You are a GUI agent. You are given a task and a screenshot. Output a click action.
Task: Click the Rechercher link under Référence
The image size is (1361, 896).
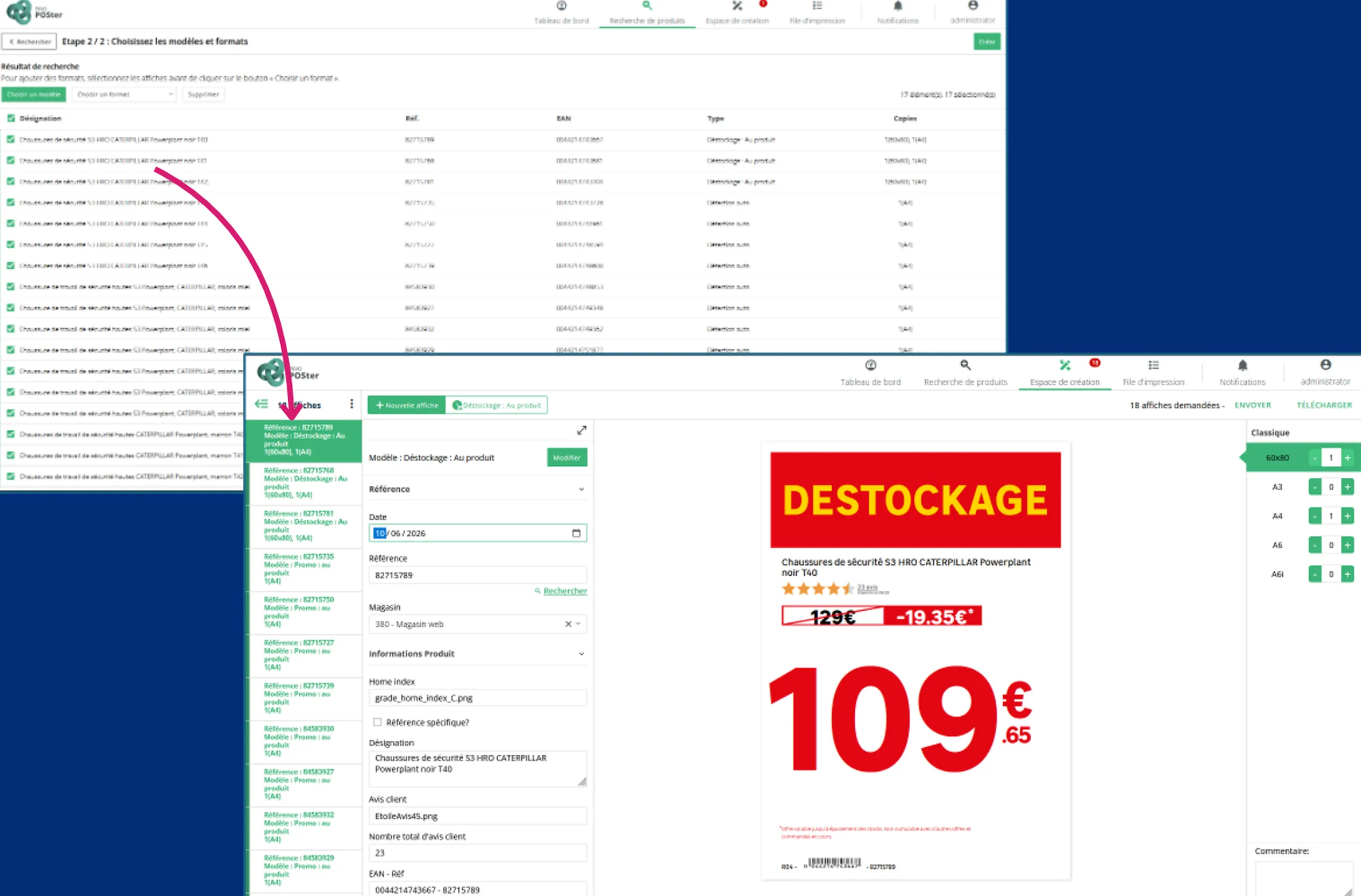tap(565, 590)
